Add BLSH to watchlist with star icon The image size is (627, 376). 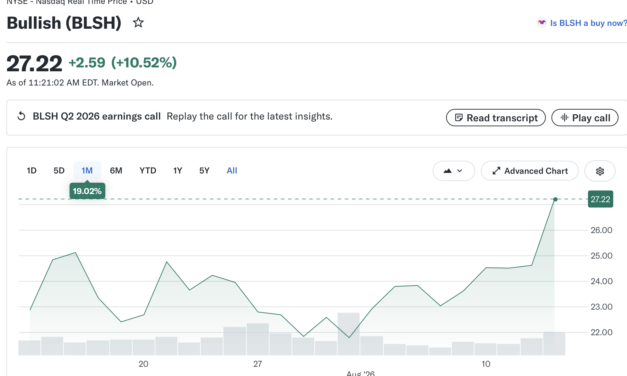[138, 22]
